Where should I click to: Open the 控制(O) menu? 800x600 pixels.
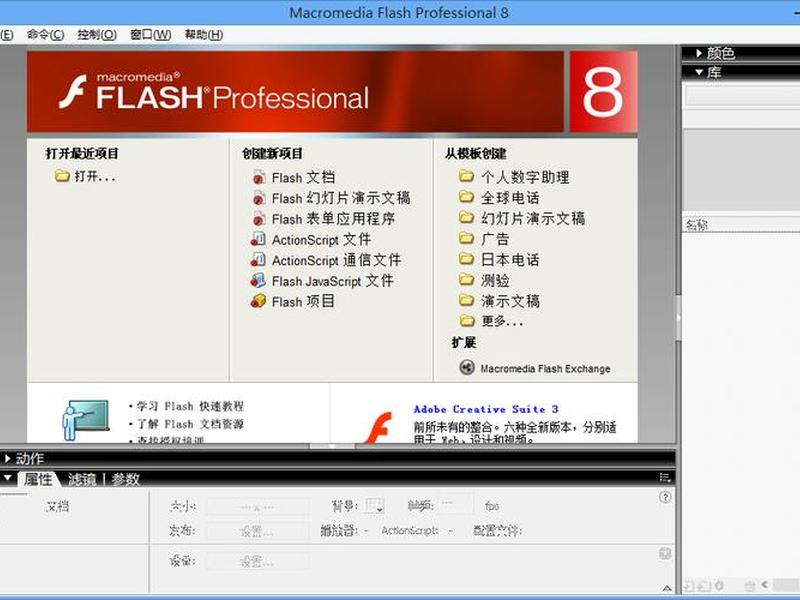(x=97, y=35)
